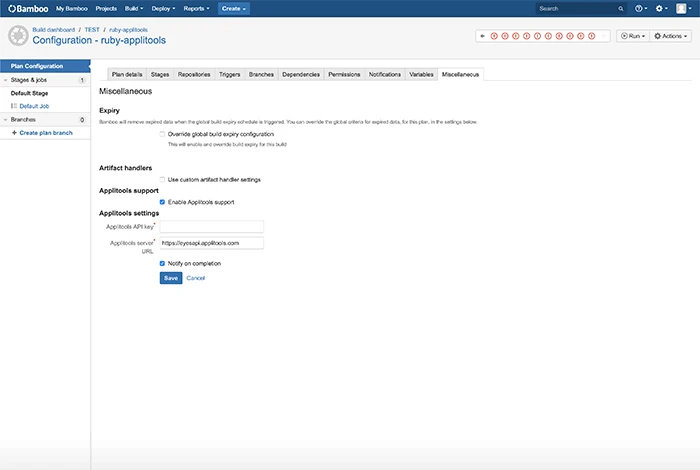Open the Build dropdown menu
The height and width of the screenshot is (470, 700).
[134, 8]
